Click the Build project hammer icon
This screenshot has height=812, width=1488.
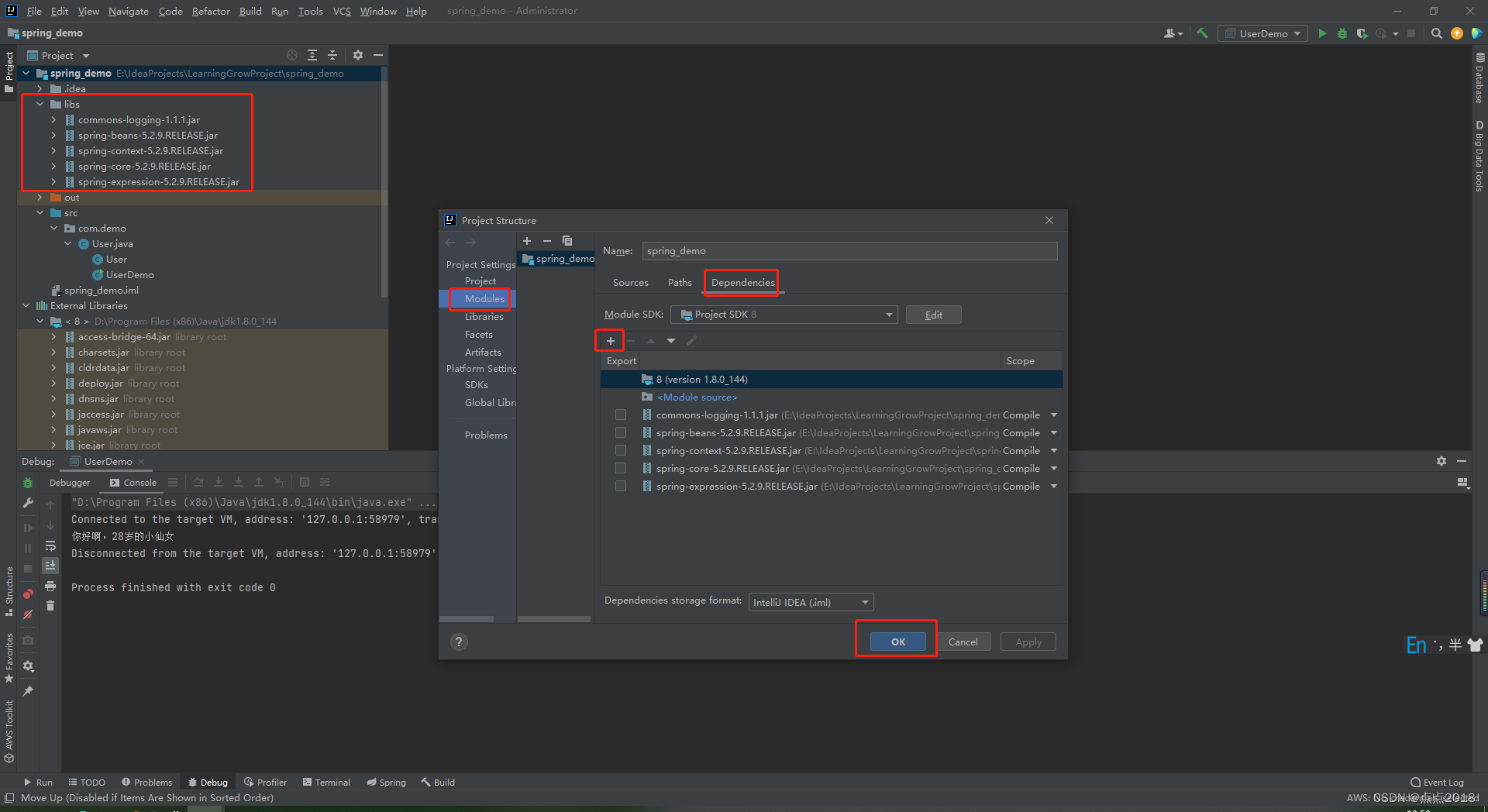pos(1202,33)
